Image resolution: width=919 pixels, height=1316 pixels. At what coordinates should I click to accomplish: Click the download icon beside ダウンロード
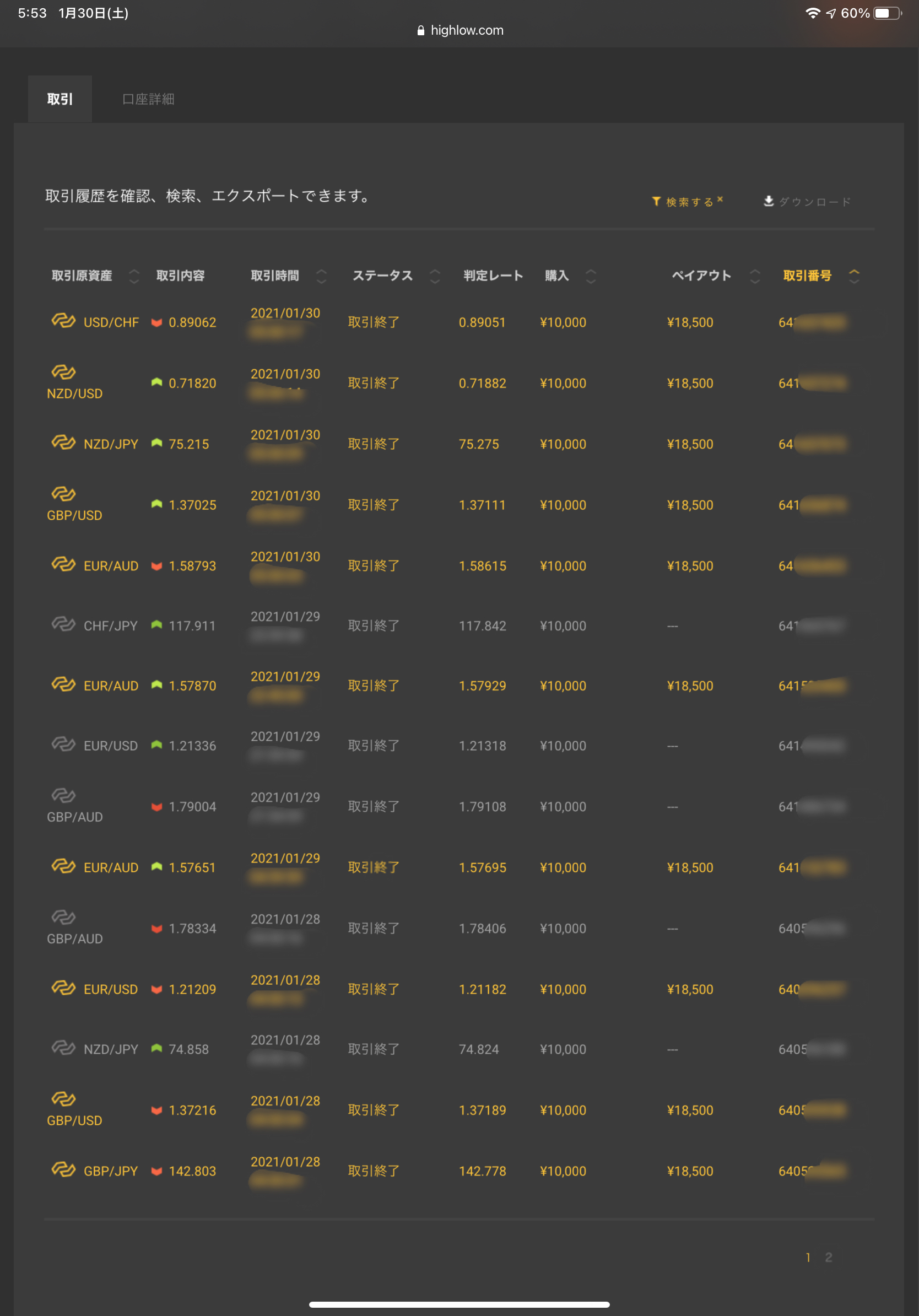769,201
